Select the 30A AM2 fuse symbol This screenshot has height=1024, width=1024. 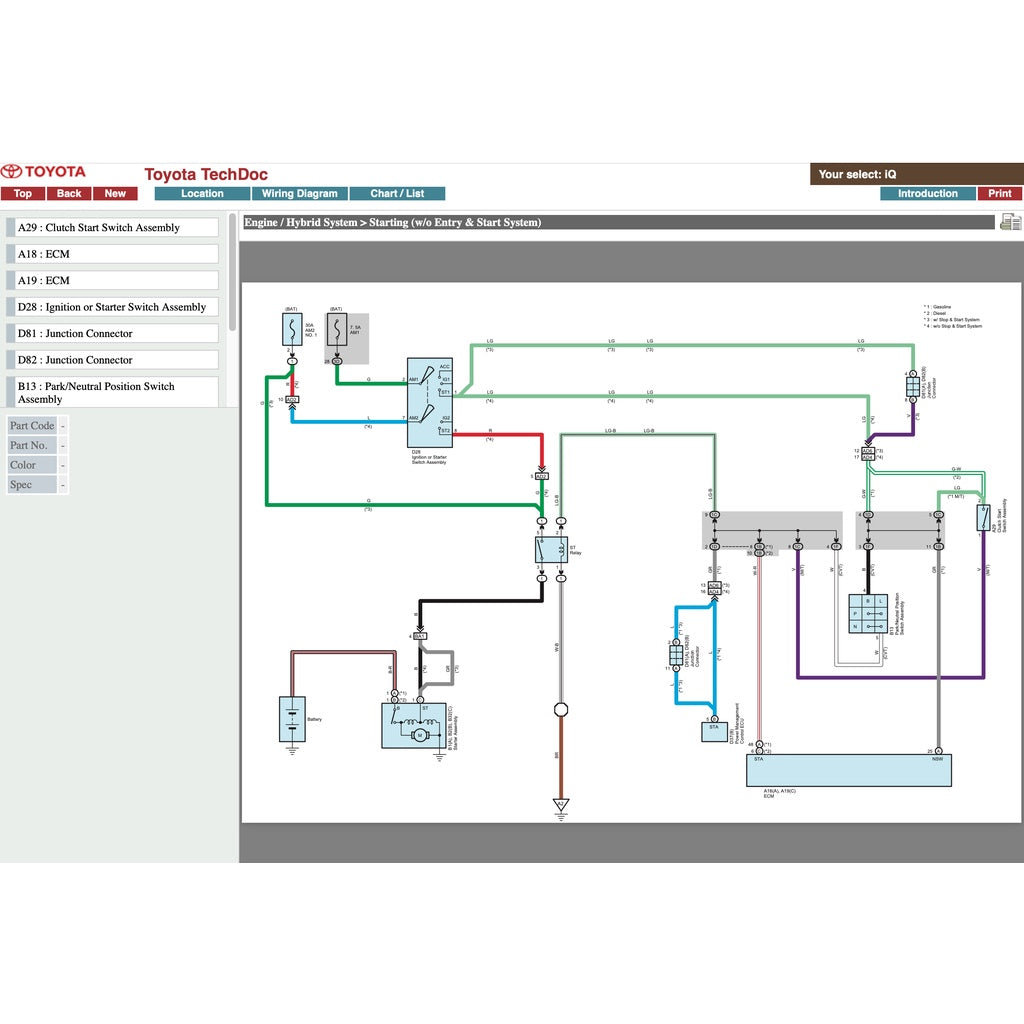pyautogui.click(x=292, y=329)
